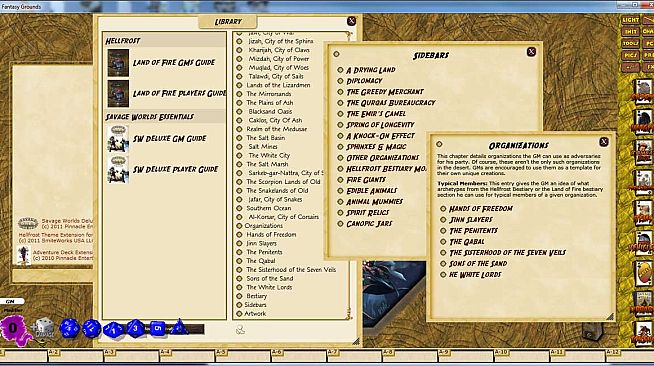Click hotkey slot A-5 in bottom bar
The height and width of the screenshot is (366, 654).
point(243,356)
